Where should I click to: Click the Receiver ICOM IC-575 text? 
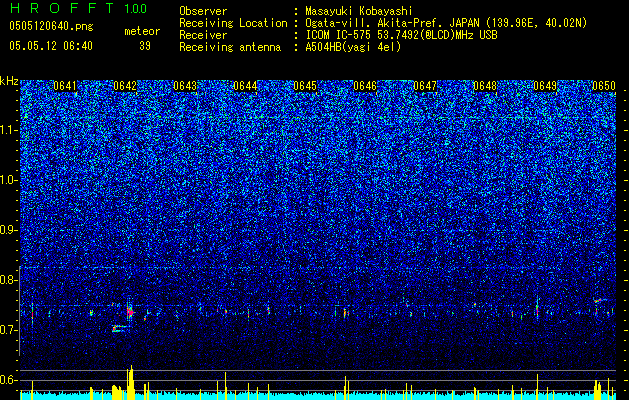(401, 35)
